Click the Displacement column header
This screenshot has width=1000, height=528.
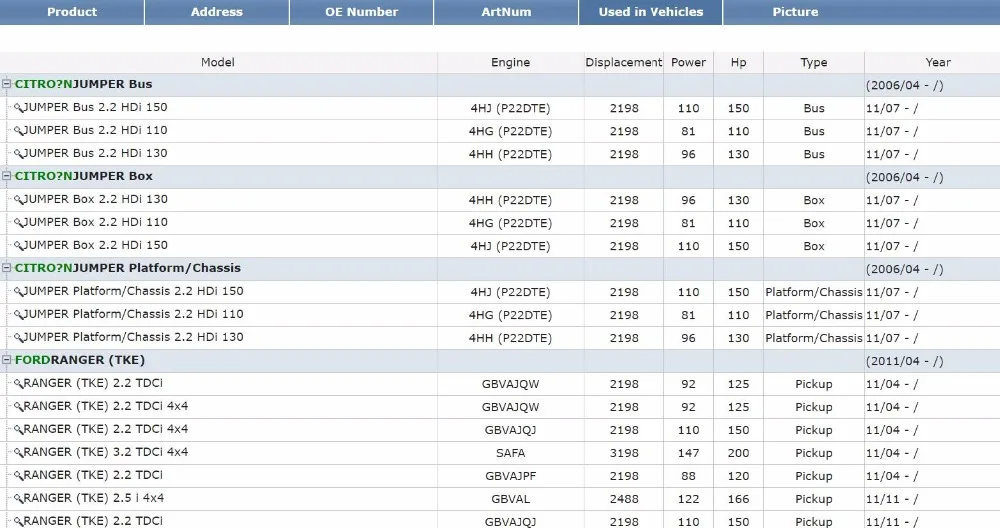[x=624, y=62]
